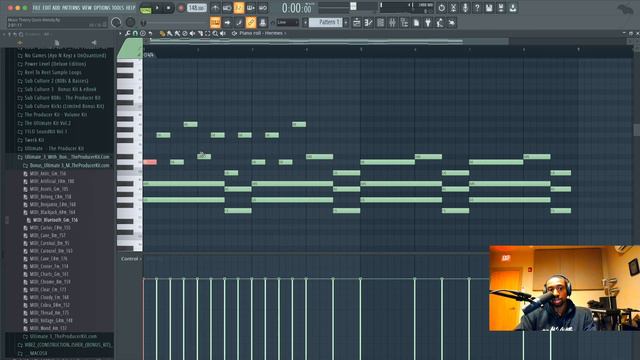Click arrow left of Pattern 1 selector
Viewport: 640px width, 360px height.
click(x=305, y=22)
